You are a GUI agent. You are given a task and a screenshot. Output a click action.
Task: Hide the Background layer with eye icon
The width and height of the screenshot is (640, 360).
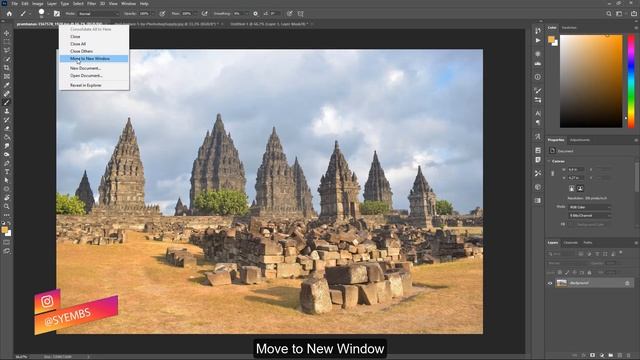[550, 283]
